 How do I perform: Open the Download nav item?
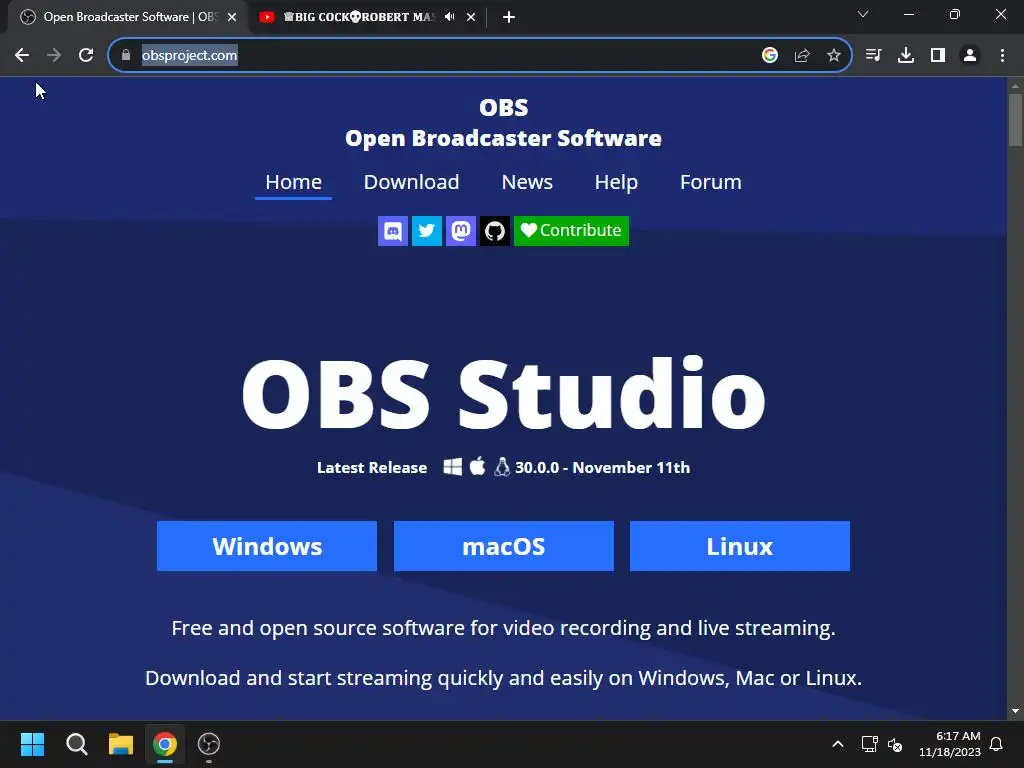coord(411,182)
